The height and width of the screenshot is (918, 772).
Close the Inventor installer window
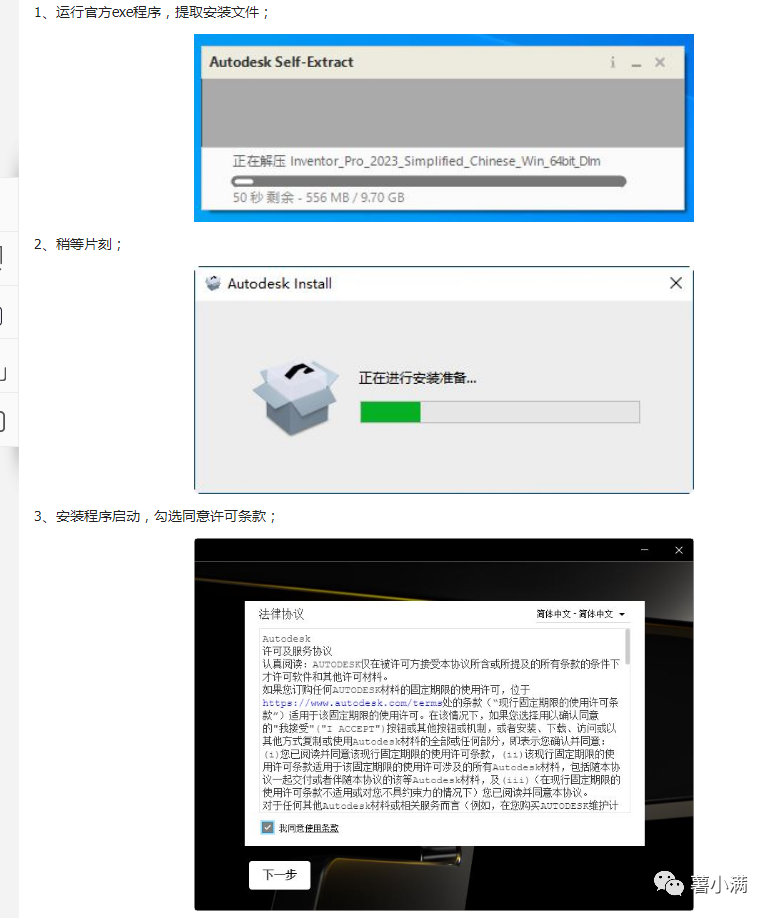pos(678,550)
